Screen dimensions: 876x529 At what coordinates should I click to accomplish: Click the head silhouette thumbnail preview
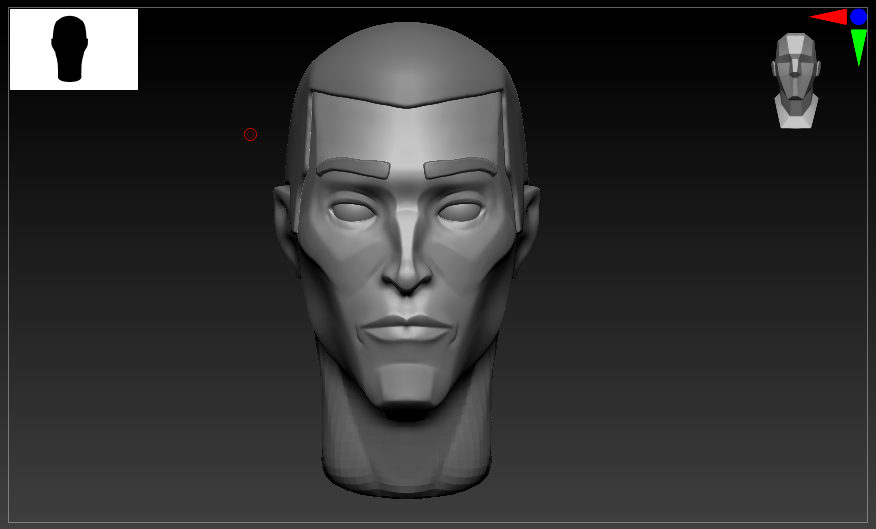[74, 49]
